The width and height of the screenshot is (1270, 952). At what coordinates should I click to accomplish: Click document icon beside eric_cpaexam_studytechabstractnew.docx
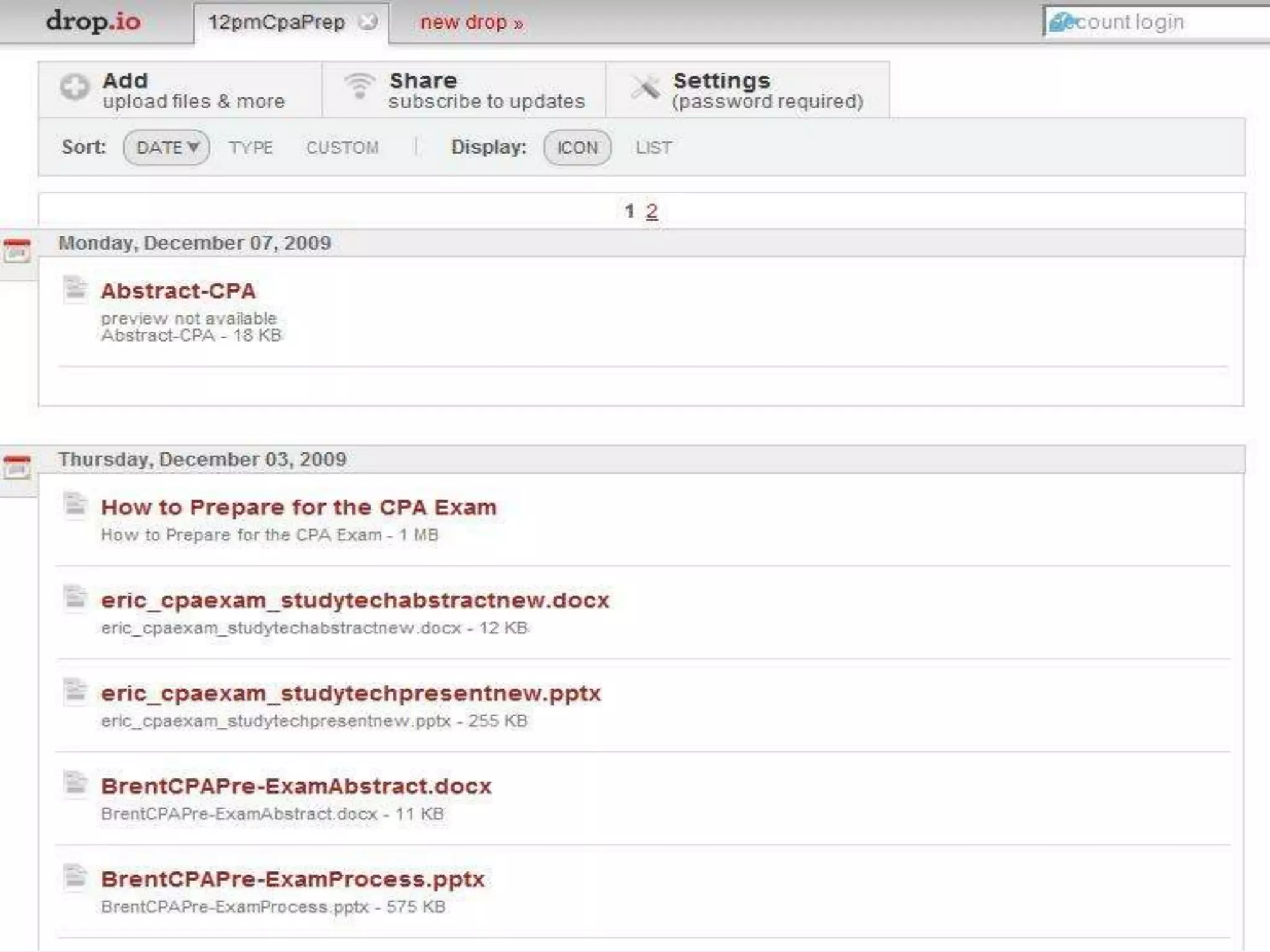pyautogui.click(x=76, y=598)
